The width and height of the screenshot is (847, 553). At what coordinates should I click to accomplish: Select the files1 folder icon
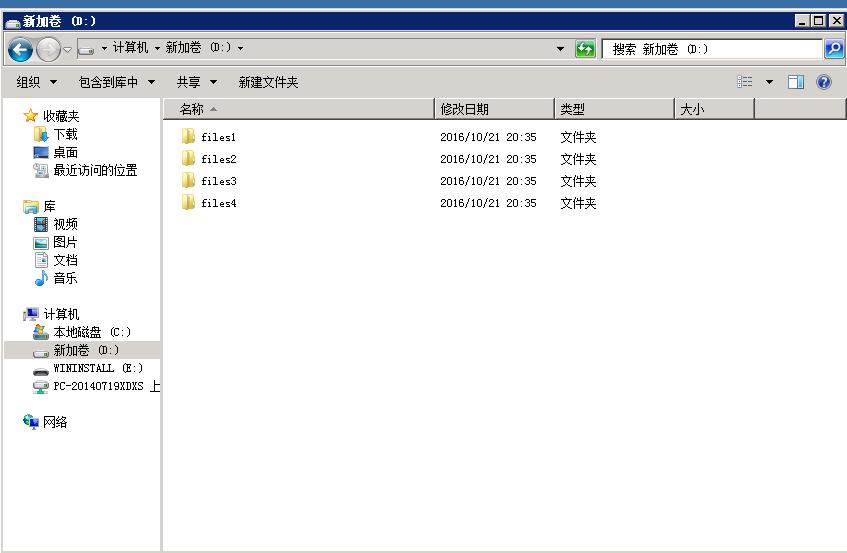188,136
